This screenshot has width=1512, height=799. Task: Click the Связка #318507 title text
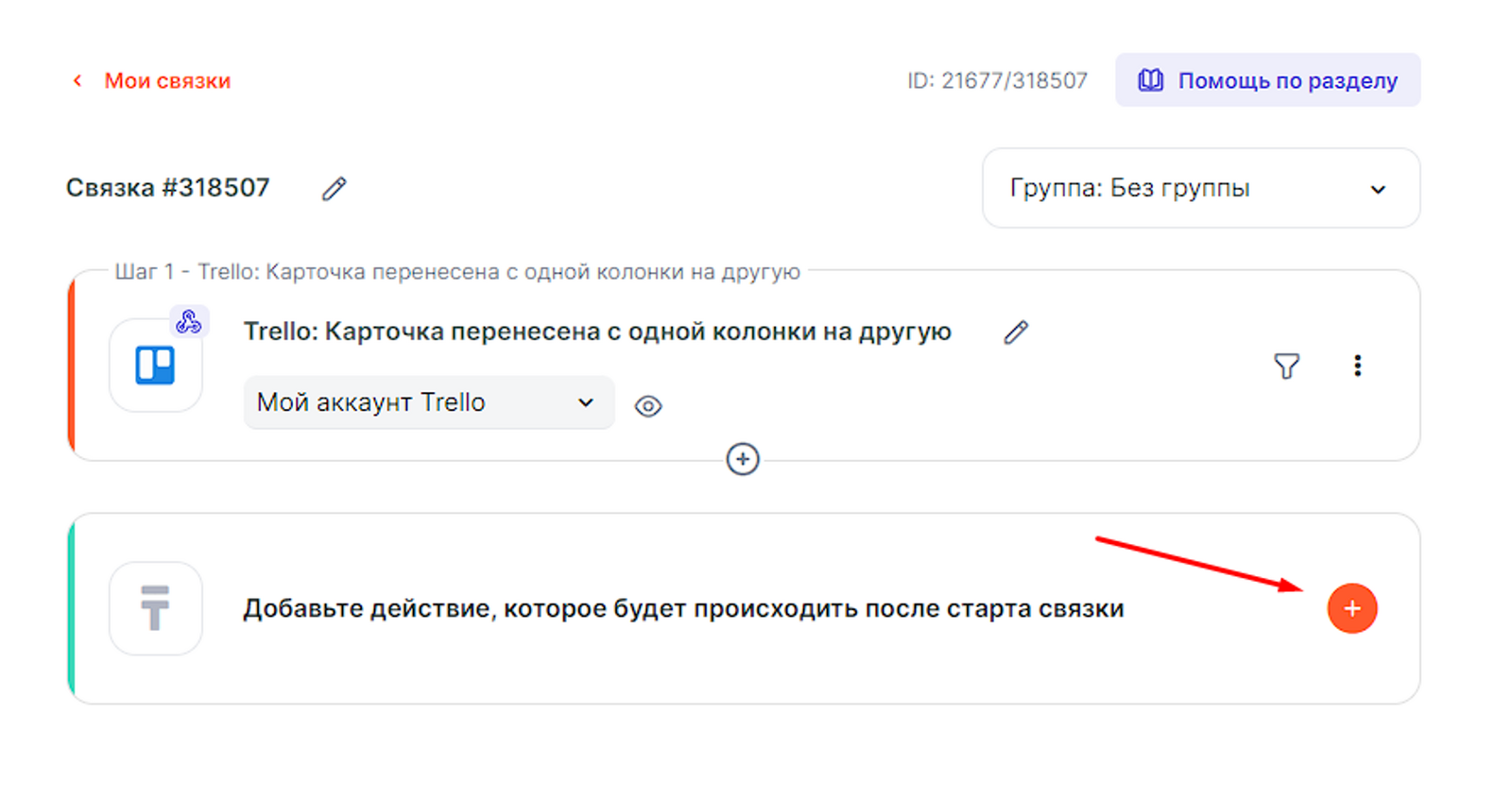coord(168,188)
